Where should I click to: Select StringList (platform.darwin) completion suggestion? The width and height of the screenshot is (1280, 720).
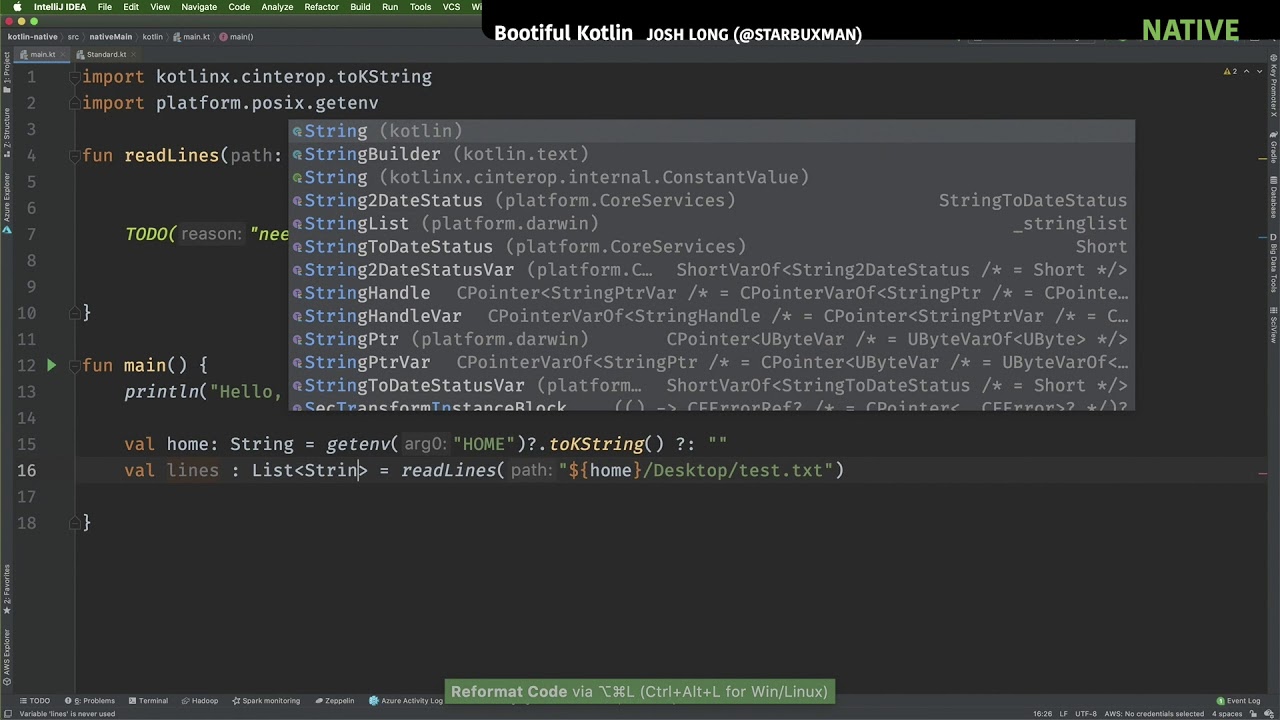click(x=712, y=223)
